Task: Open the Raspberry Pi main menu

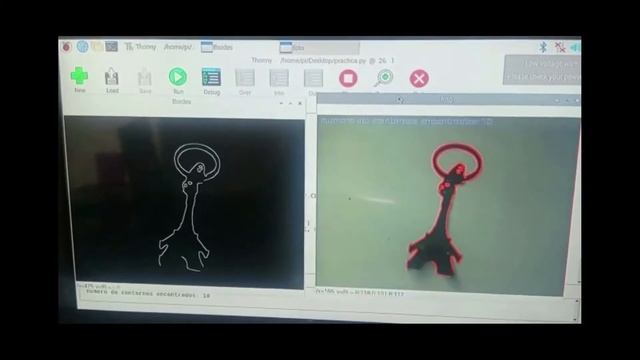Action: 67,47
